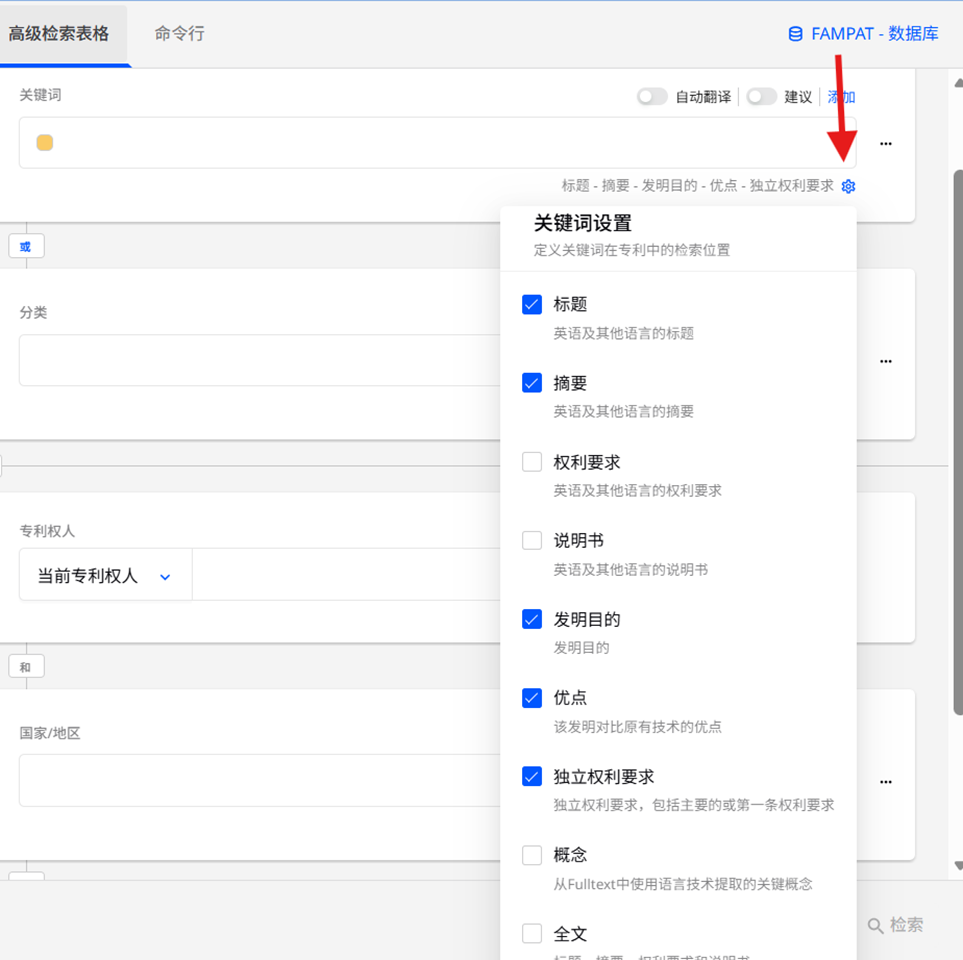Toggle the 建议 switch
The height and width of the screenshot is (960, 963).
762,97
